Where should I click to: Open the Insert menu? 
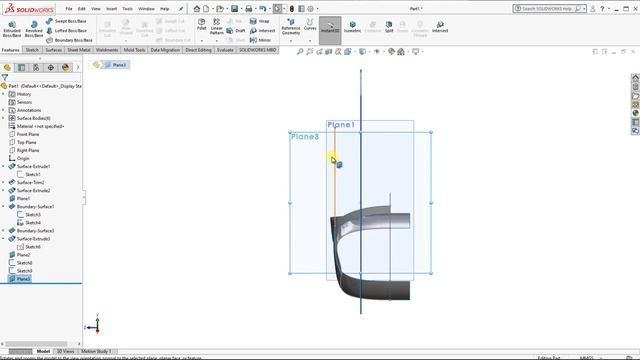(x=111, y=9)
